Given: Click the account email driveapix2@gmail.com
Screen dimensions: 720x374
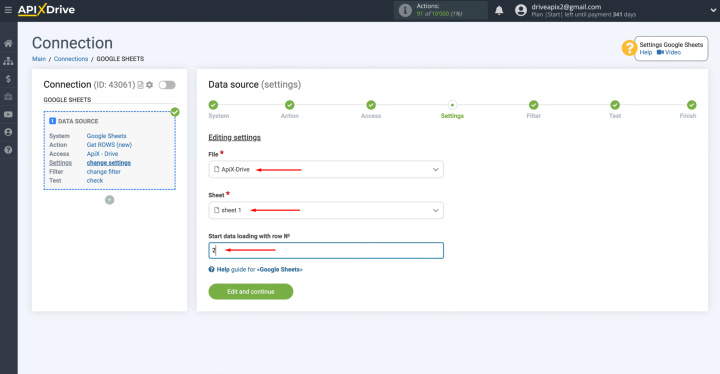Looking at the screenshot, I should point(566,7).
